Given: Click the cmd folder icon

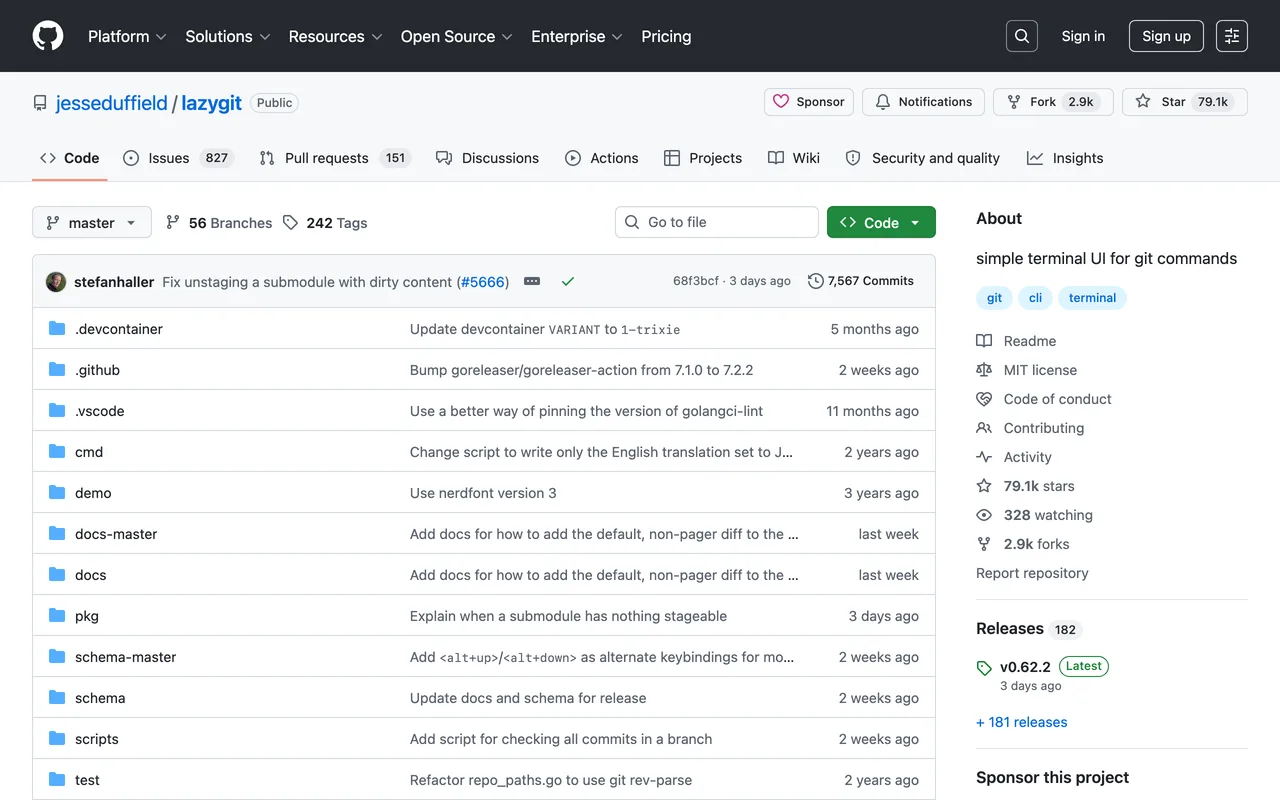Looking at the screenshot, I should point(57,452).
